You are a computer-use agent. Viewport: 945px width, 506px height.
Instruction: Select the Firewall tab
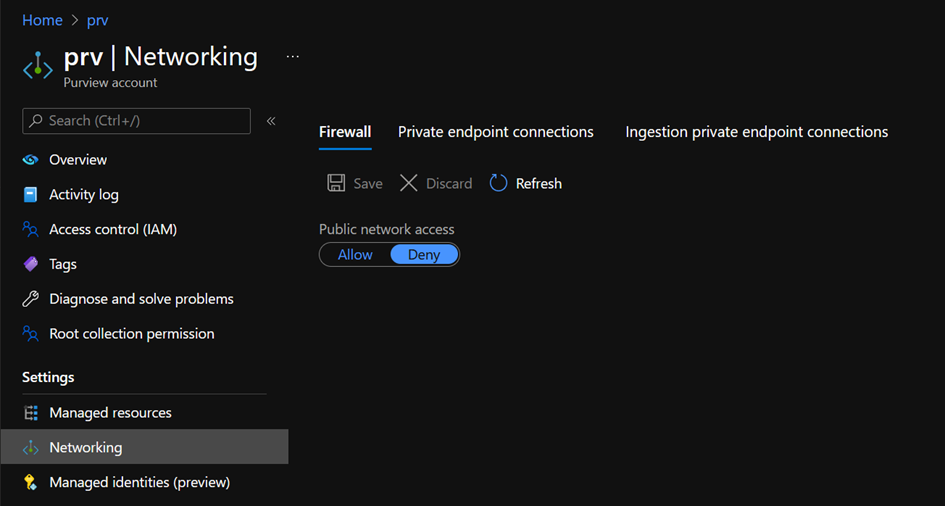pos(345,132)
